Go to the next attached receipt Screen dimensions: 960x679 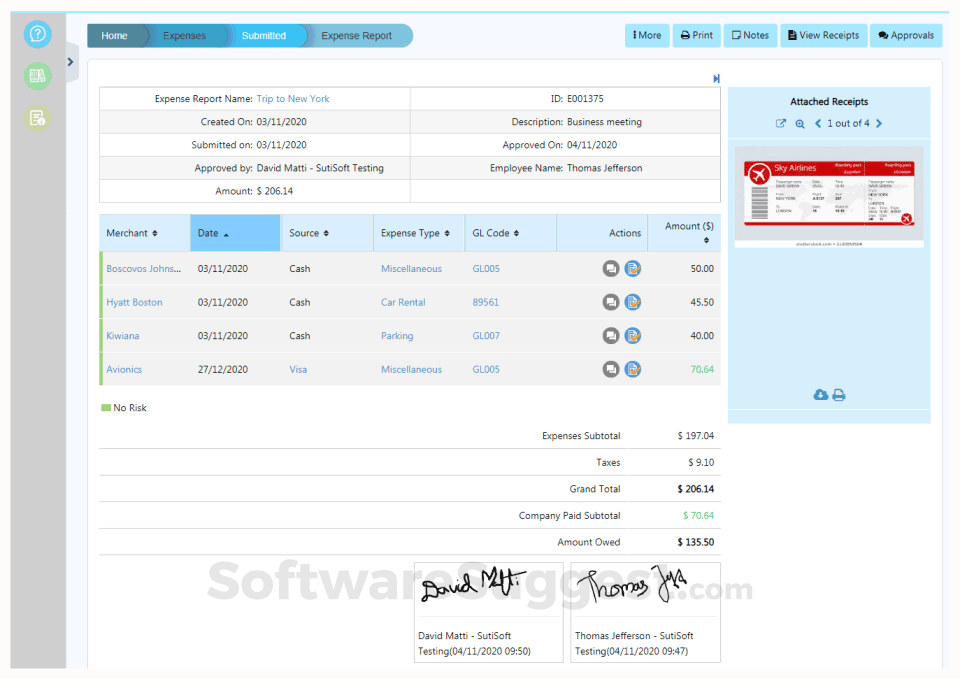[878, 123]
